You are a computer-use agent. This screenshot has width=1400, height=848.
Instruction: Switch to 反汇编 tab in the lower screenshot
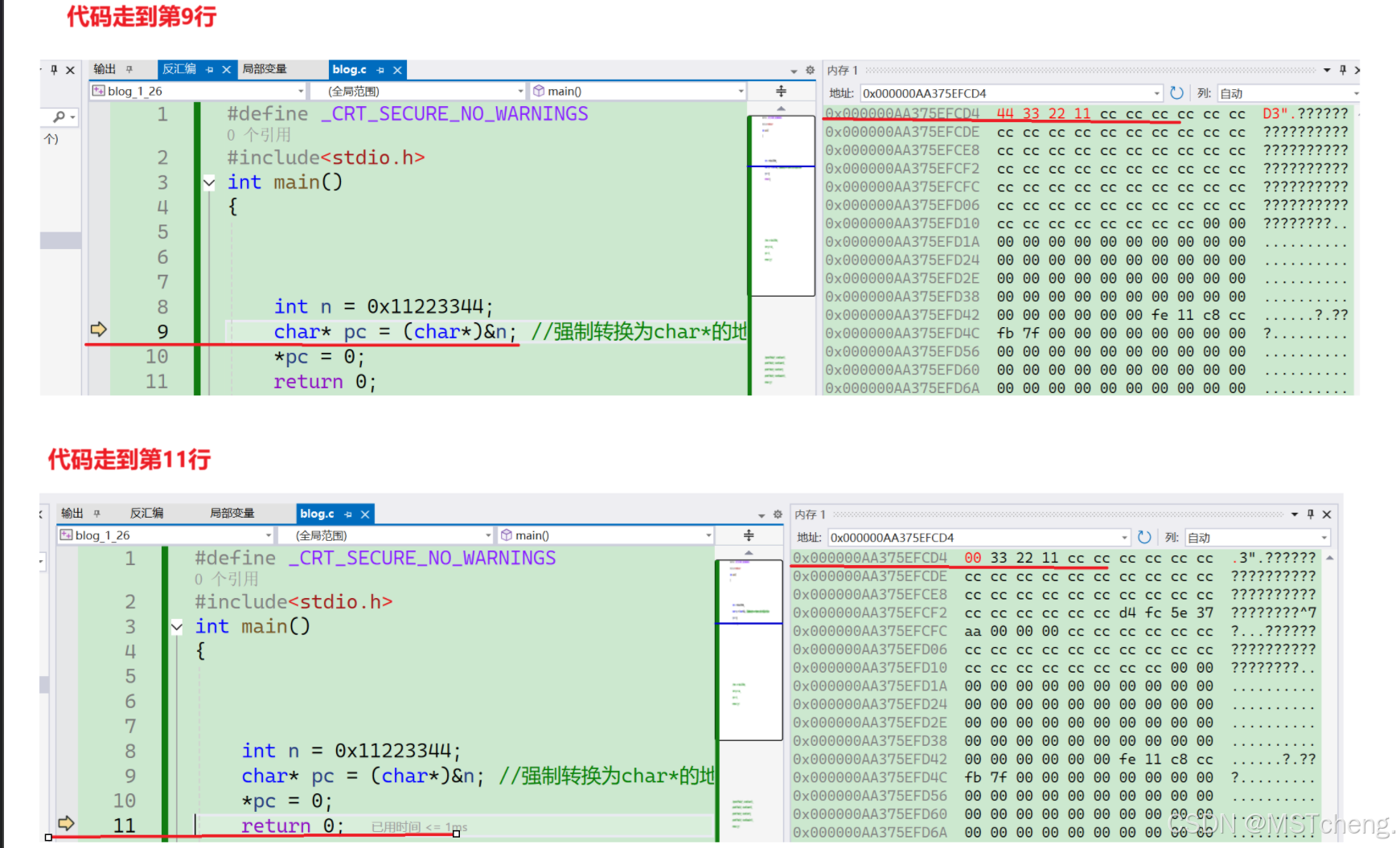point(147,513)
